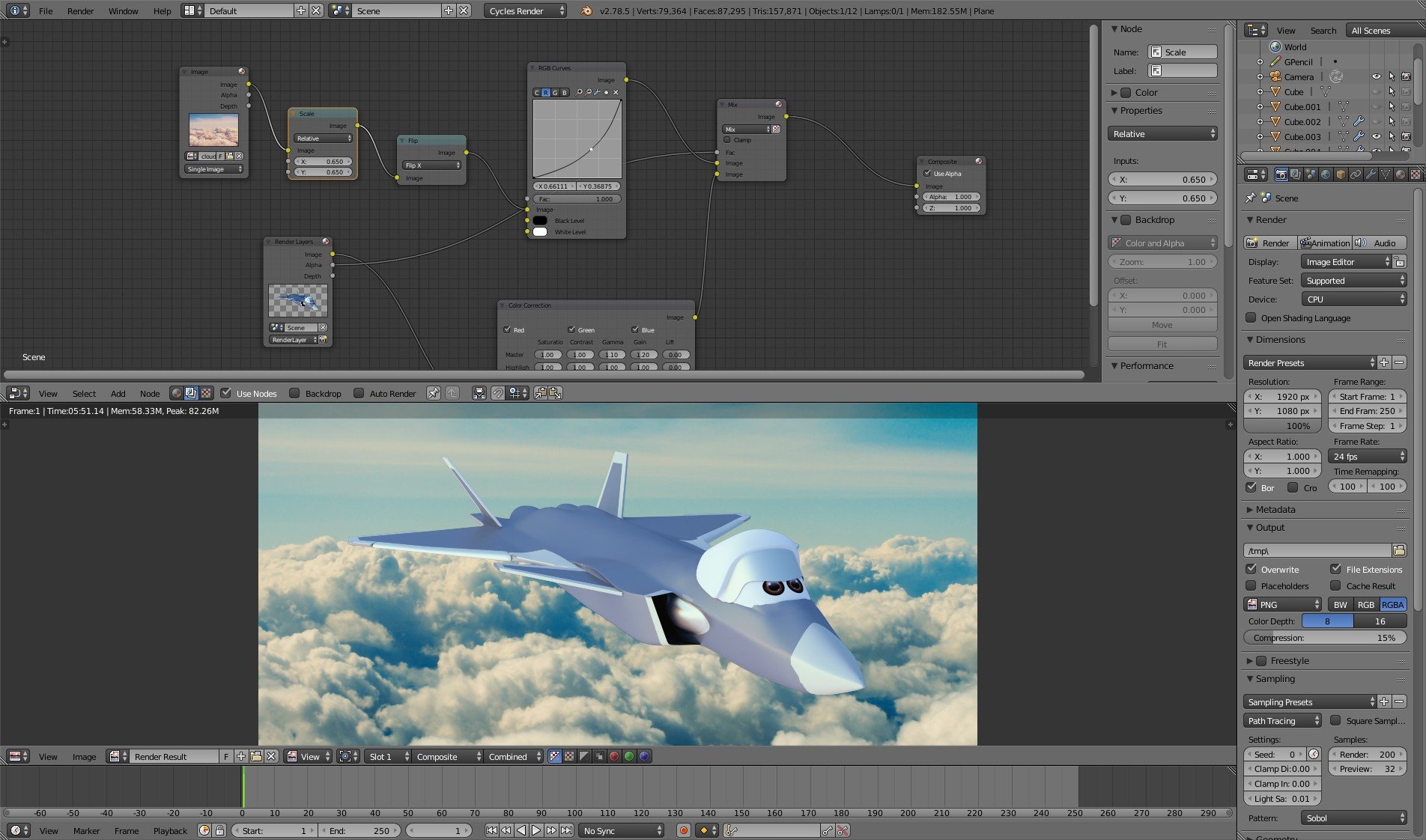Screen dimensions: 1426x840
Task: Open the constraints properties tab chain icon
Action: coord(1356,174)
